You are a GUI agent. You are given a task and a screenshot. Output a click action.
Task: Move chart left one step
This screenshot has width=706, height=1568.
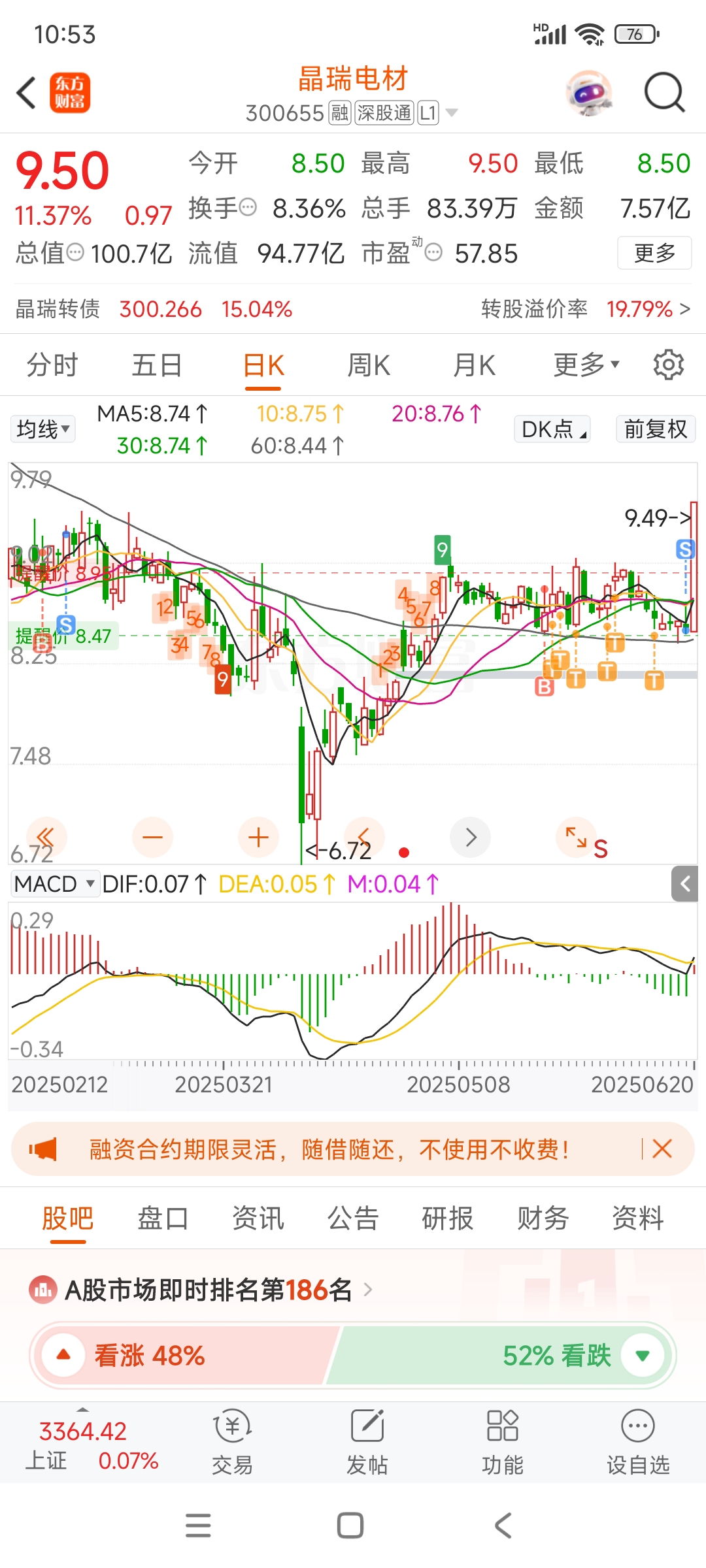[x=365, y=838]
